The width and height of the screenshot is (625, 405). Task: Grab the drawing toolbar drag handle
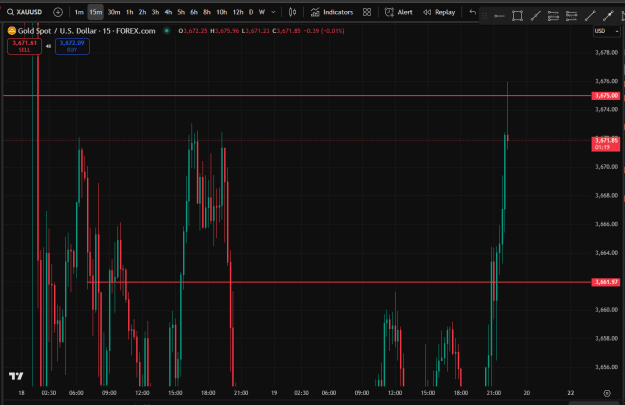point(485,16)
